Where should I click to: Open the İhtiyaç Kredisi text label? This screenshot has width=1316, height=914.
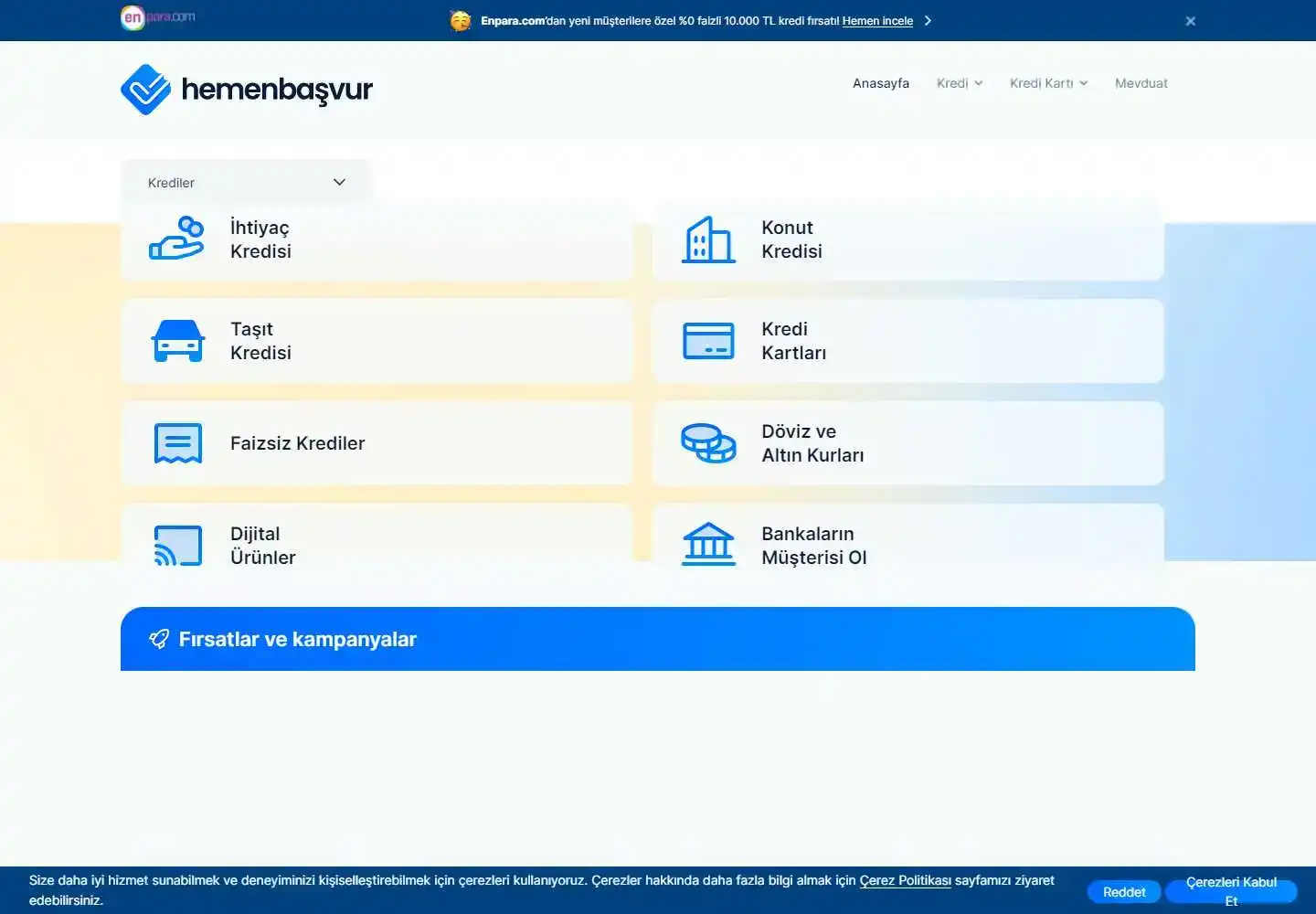pos(260,239)
